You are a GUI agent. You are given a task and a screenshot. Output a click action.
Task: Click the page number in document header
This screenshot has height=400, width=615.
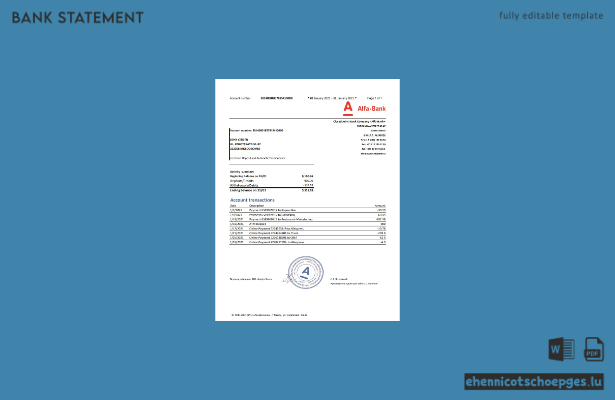tap(374, 98)
